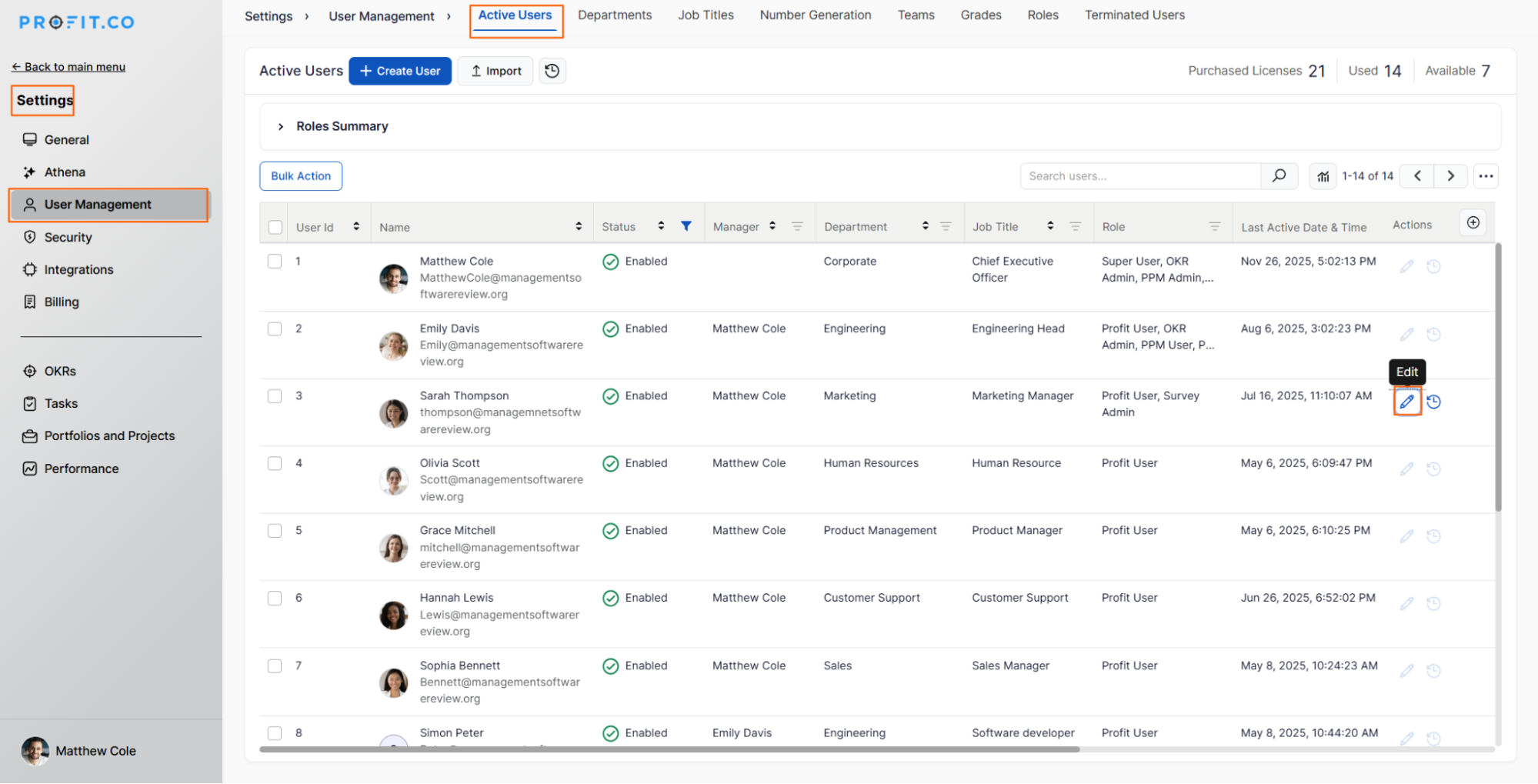
Task: Click the search magnifier icon
Action: pos(1279,176)
